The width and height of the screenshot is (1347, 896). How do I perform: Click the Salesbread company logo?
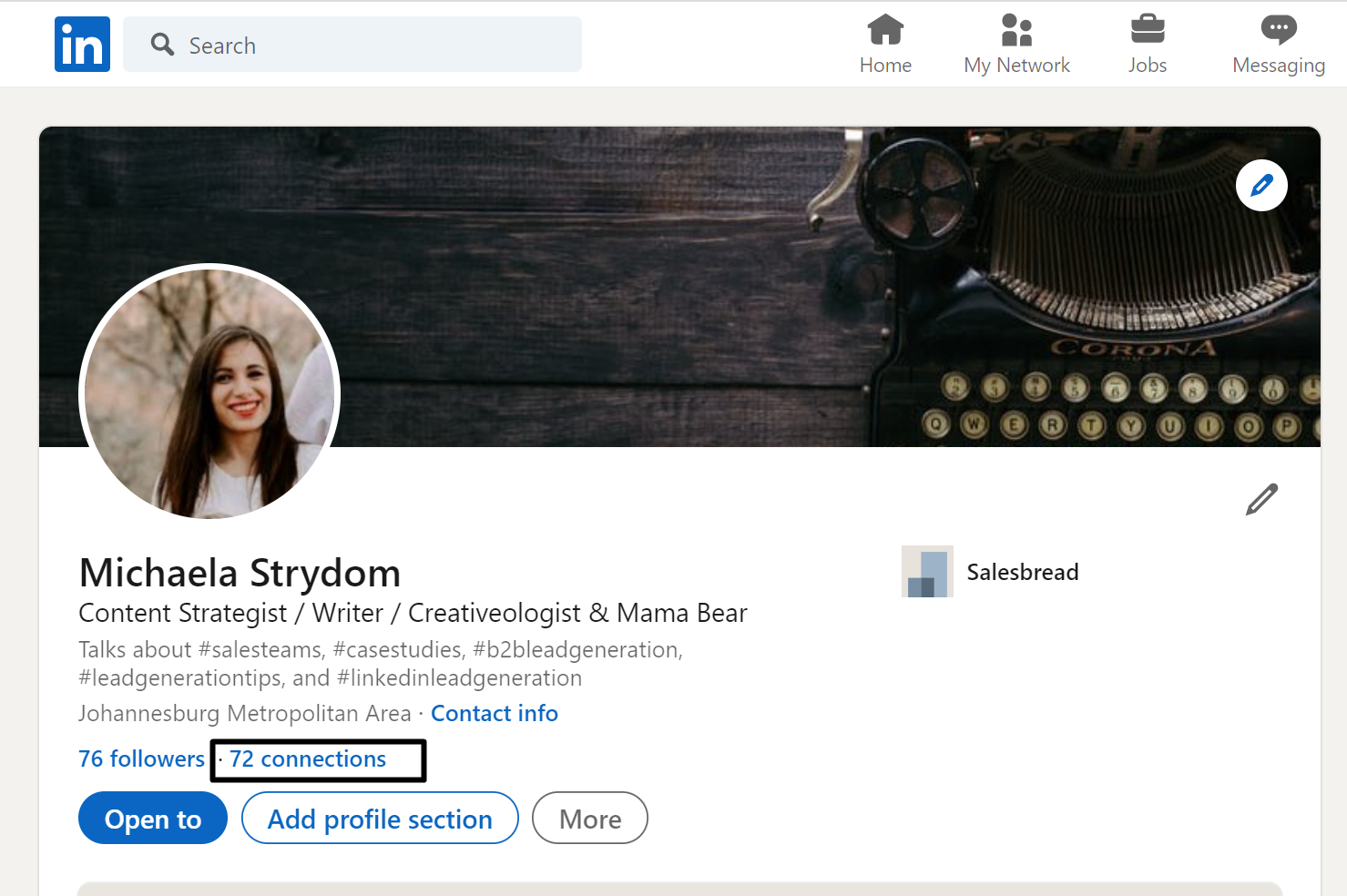click(x=927, y=572)
